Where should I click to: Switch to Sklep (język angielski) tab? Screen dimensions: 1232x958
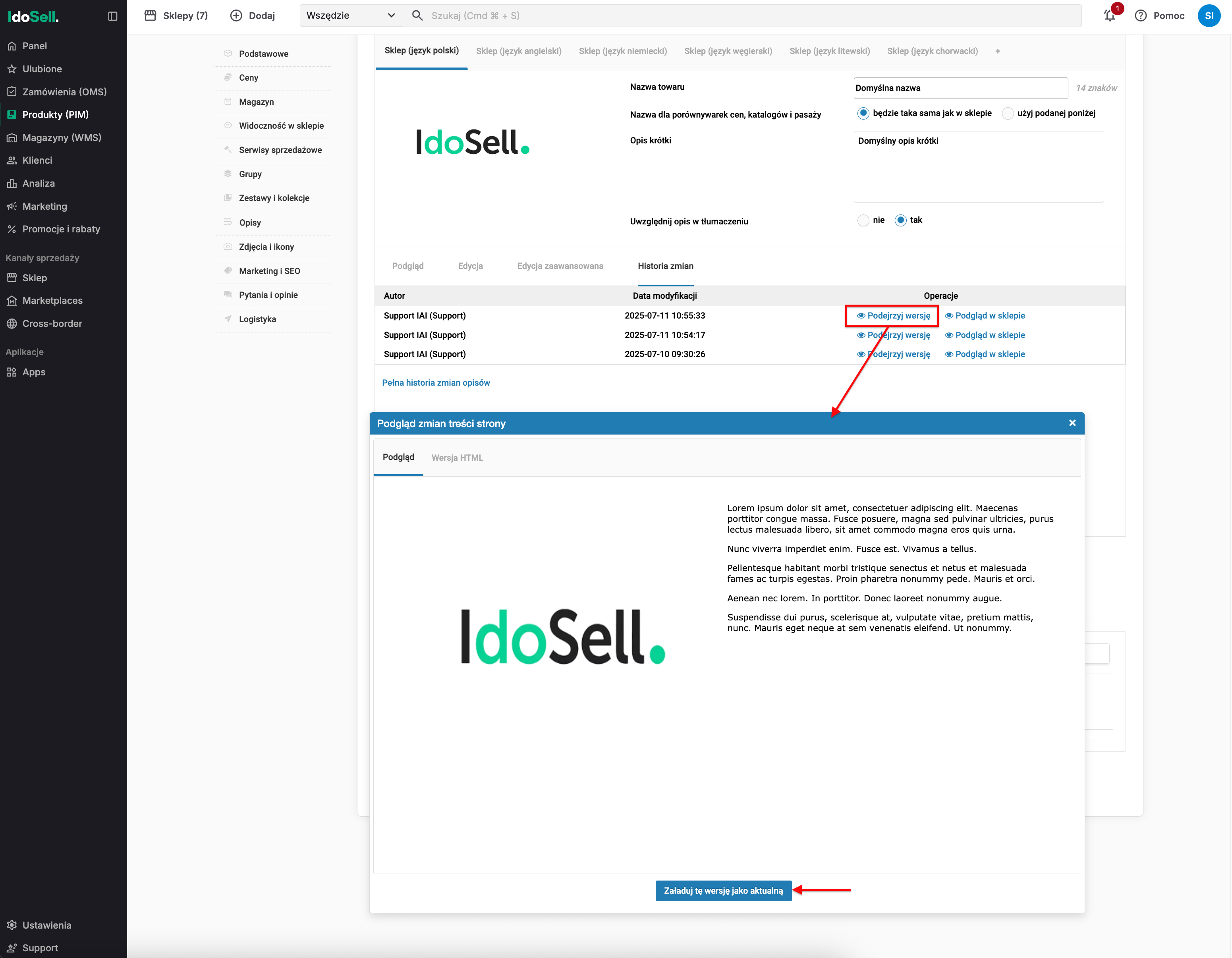[x=518, y=51]
